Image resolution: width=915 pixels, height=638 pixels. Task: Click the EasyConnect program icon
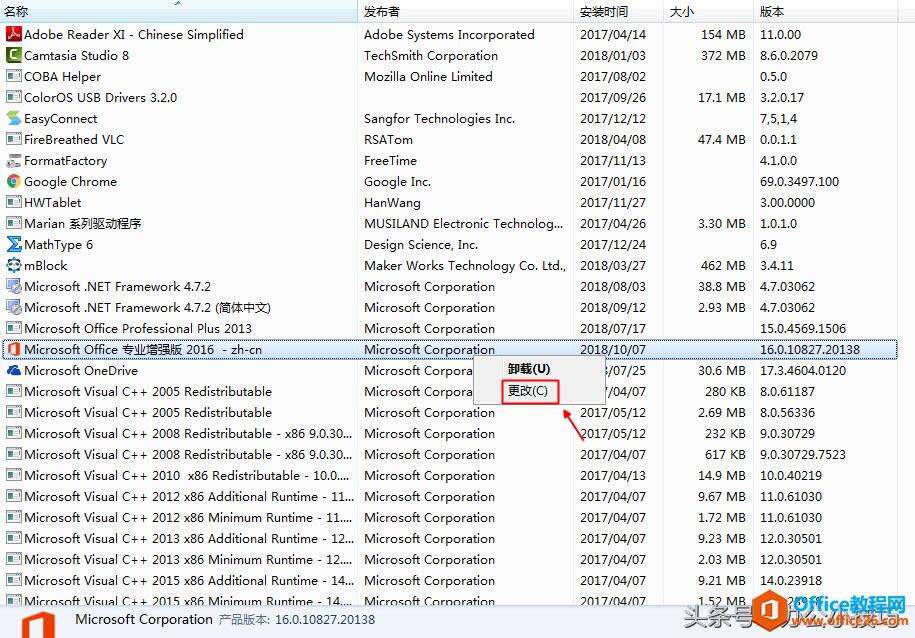pyautogui.click(x=12, y=118)
